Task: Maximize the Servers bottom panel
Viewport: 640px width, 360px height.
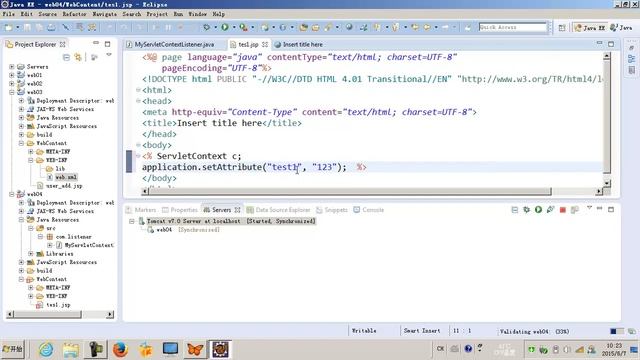Action: (611, 209)
